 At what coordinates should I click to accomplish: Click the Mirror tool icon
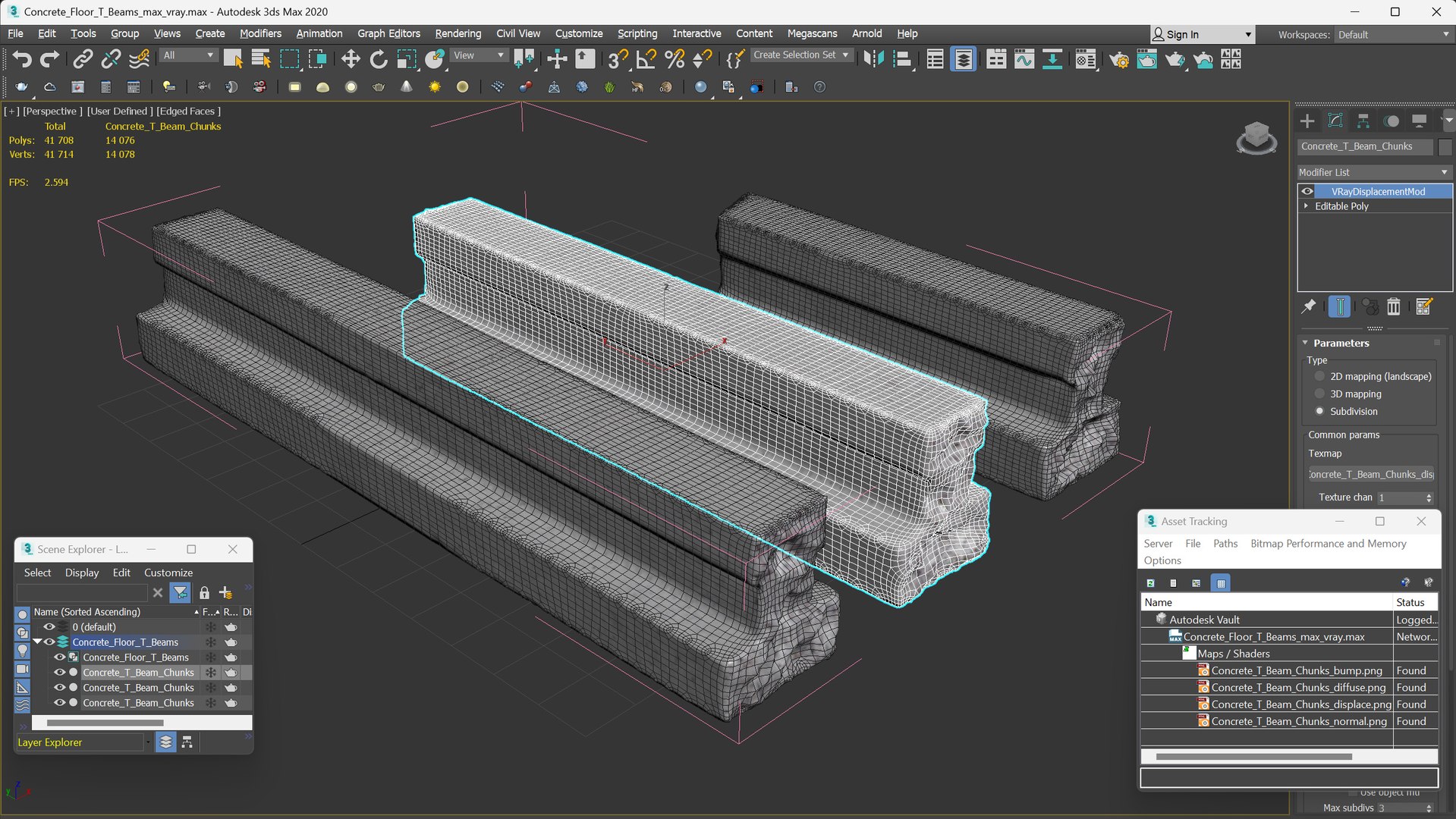(x=873, y=59)
